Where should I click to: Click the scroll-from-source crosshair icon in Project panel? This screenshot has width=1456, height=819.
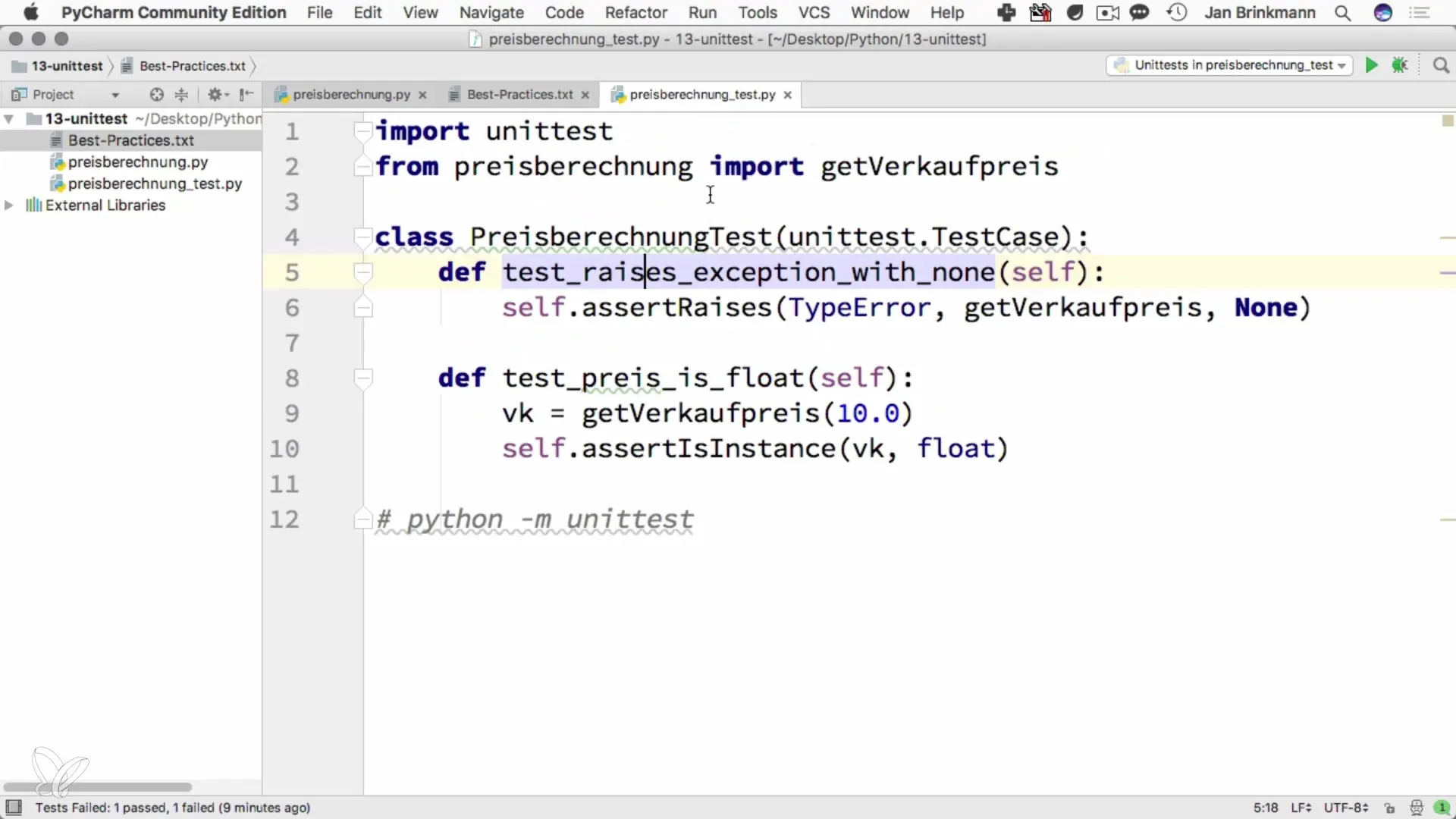156,95
